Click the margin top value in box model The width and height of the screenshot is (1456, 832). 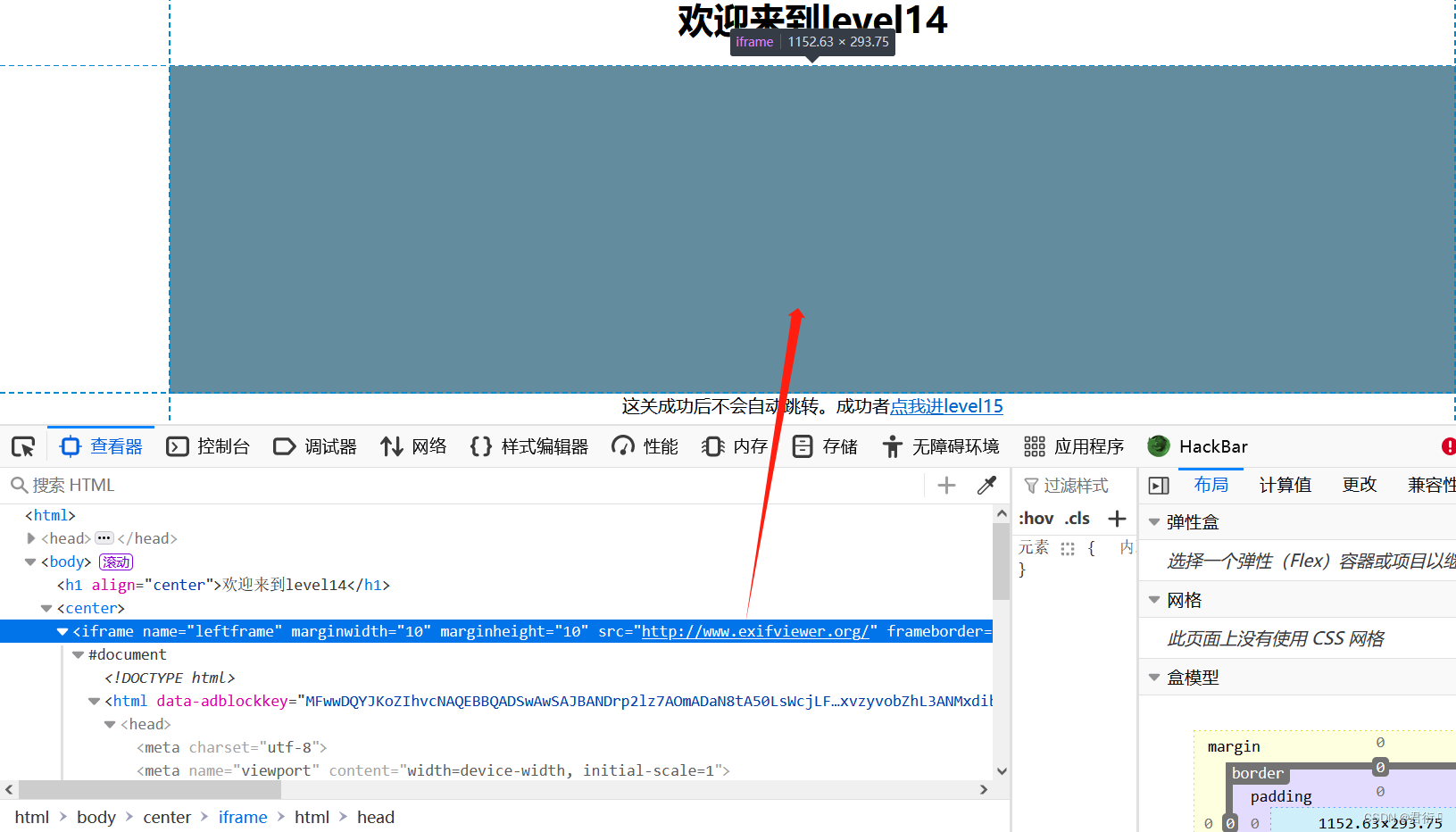tap(1380, 743)
